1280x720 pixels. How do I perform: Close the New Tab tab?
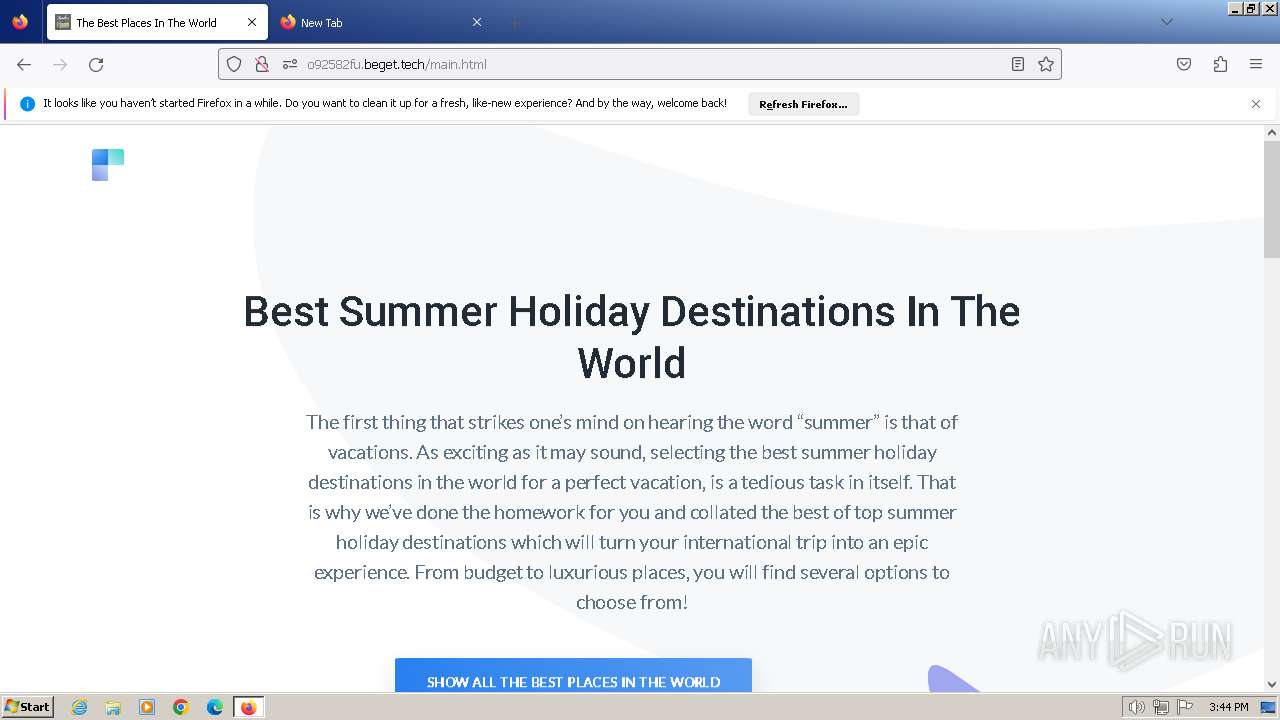(x=476, y=22)
